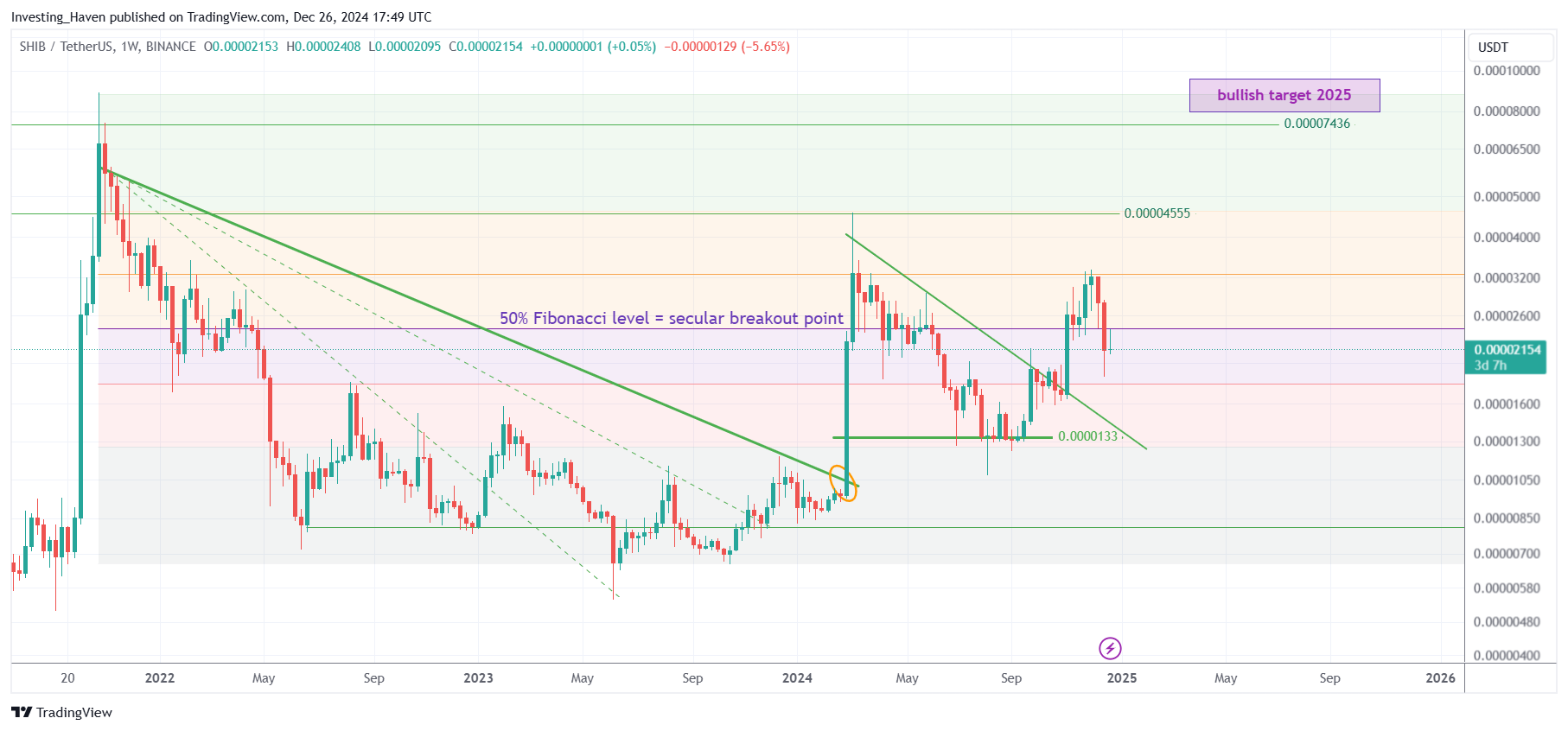This screenshot has height=731, width=1568.
Task: Select the 'bullish target 2025' label box
Action: click(x=1284, y=95)
